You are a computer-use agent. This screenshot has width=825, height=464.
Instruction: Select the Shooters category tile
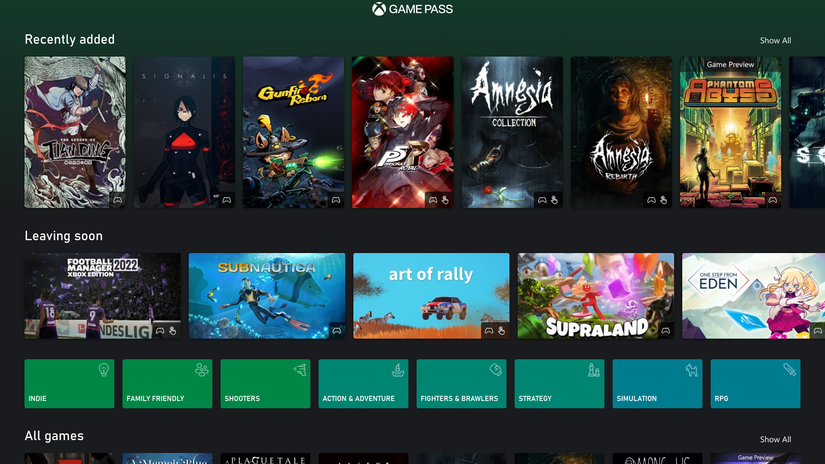point(265,384)
